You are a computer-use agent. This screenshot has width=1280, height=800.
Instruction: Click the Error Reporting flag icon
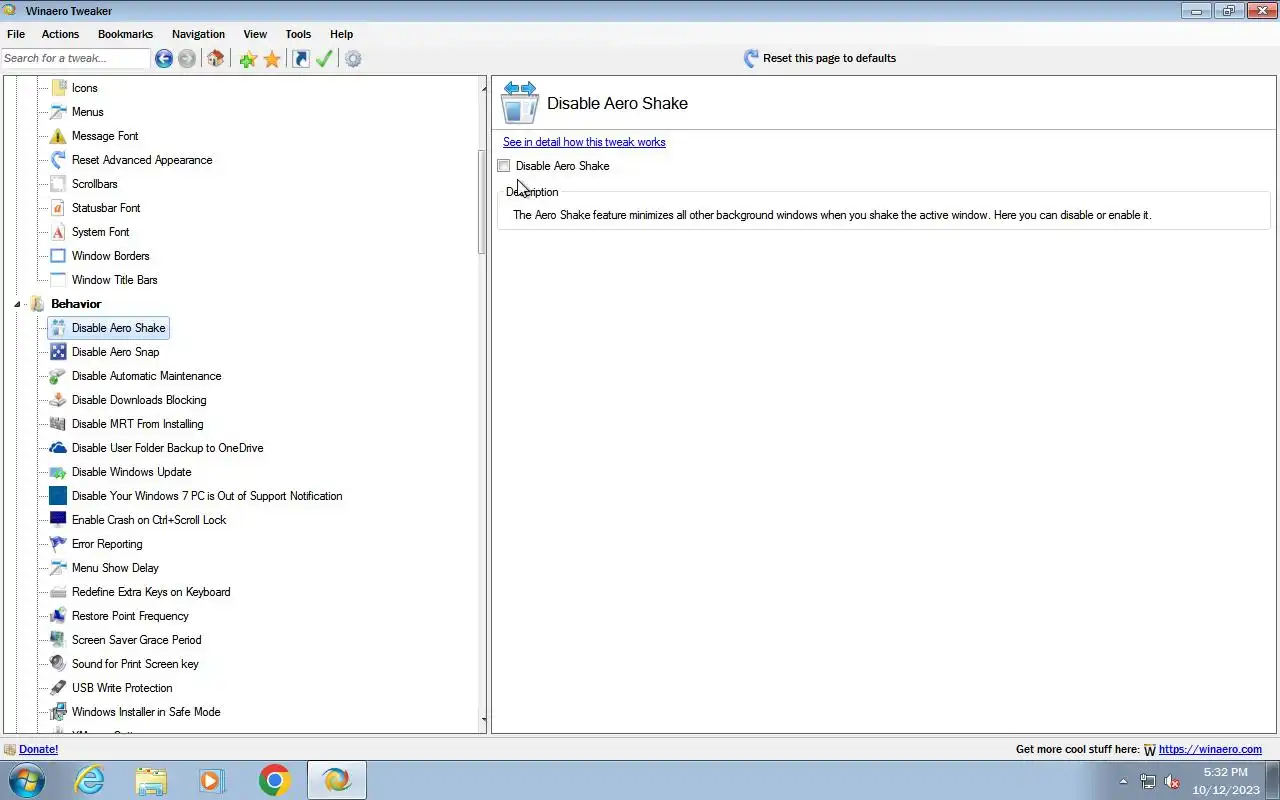click(58, 544)
